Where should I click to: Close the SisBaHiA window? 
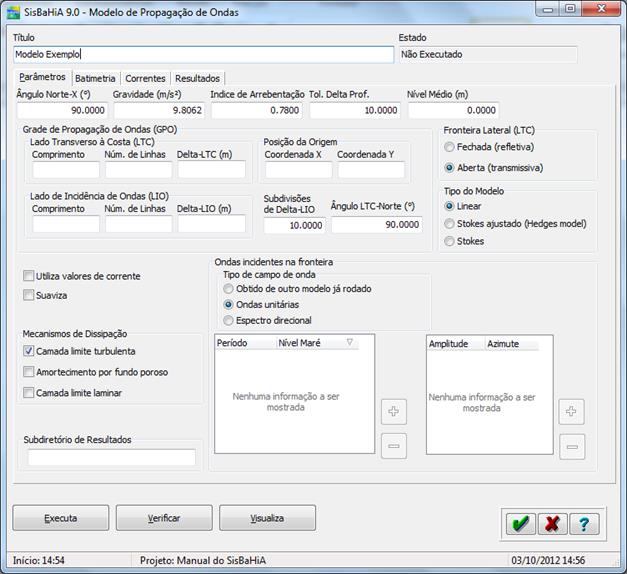tap(601, 9)
